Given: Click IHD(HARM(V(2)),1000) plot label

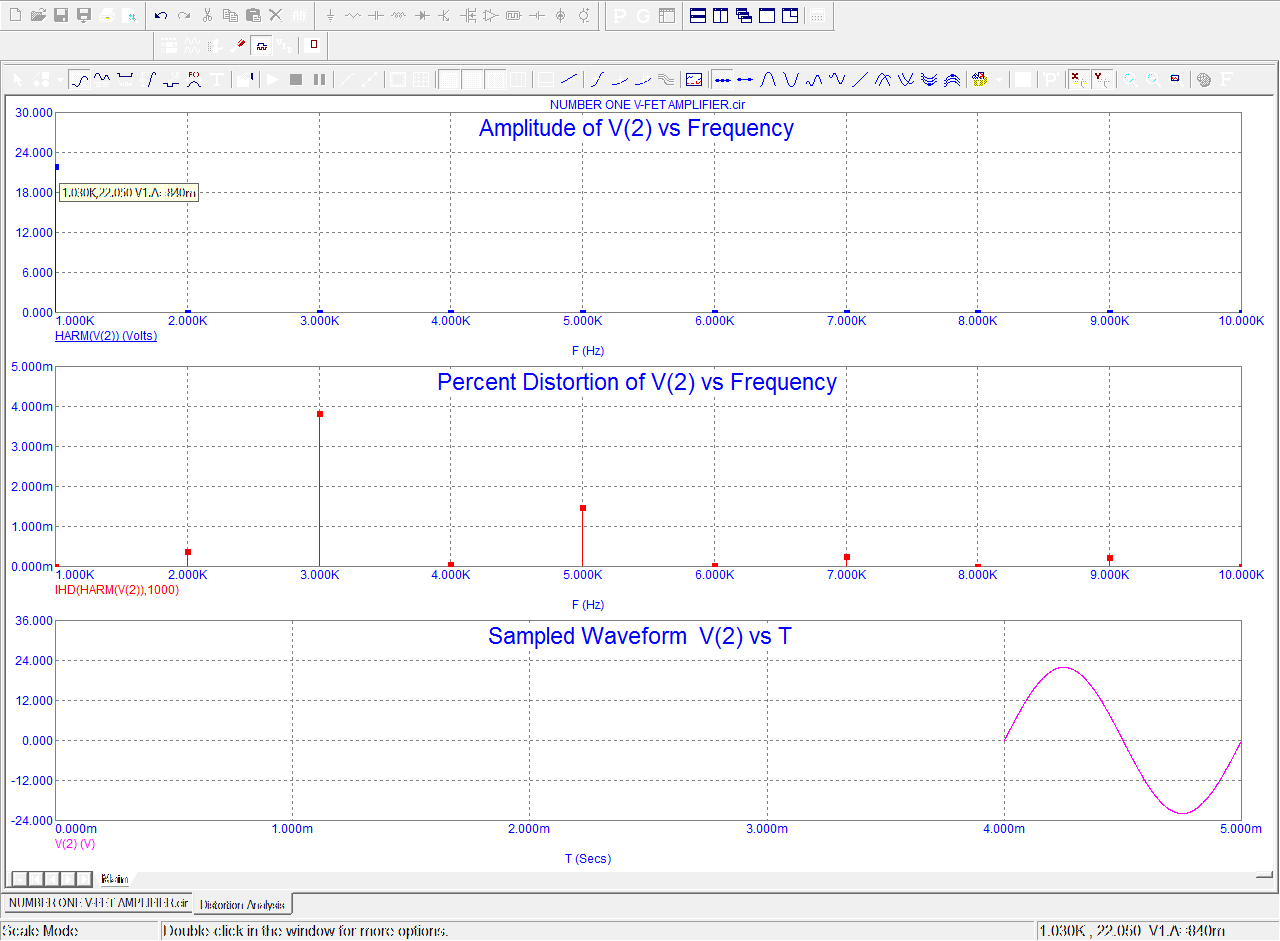Looking at the screenshot, I should click(x=117, y=590).
